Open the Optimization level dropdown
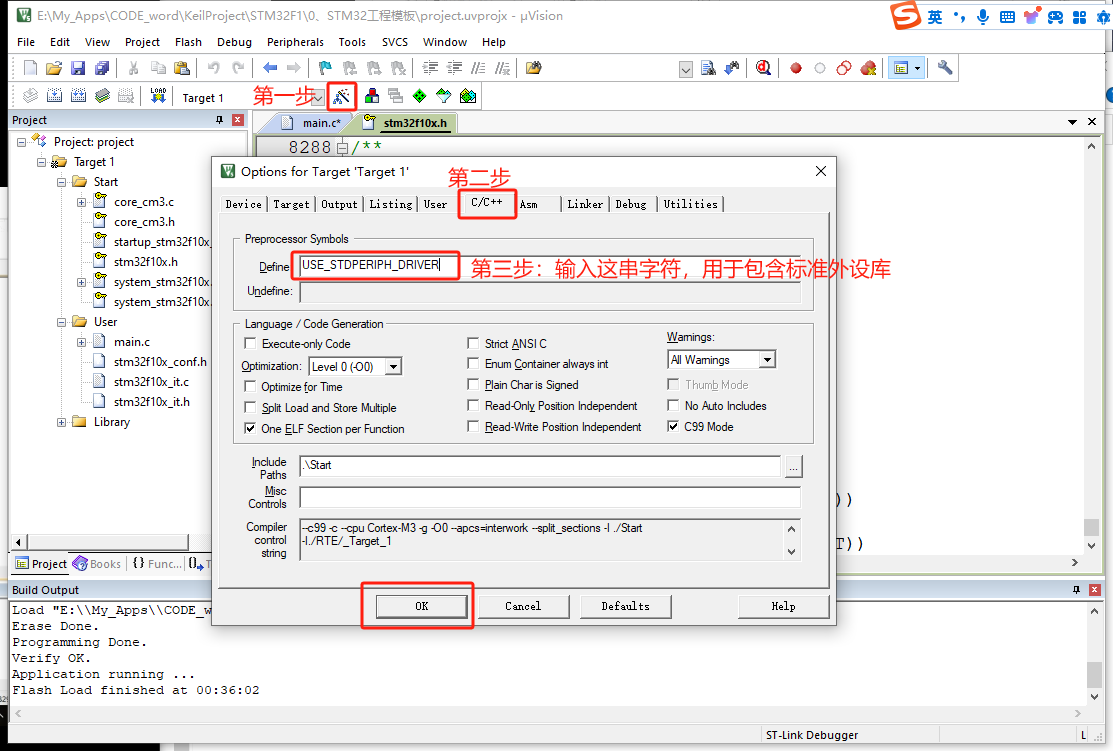 393,366
